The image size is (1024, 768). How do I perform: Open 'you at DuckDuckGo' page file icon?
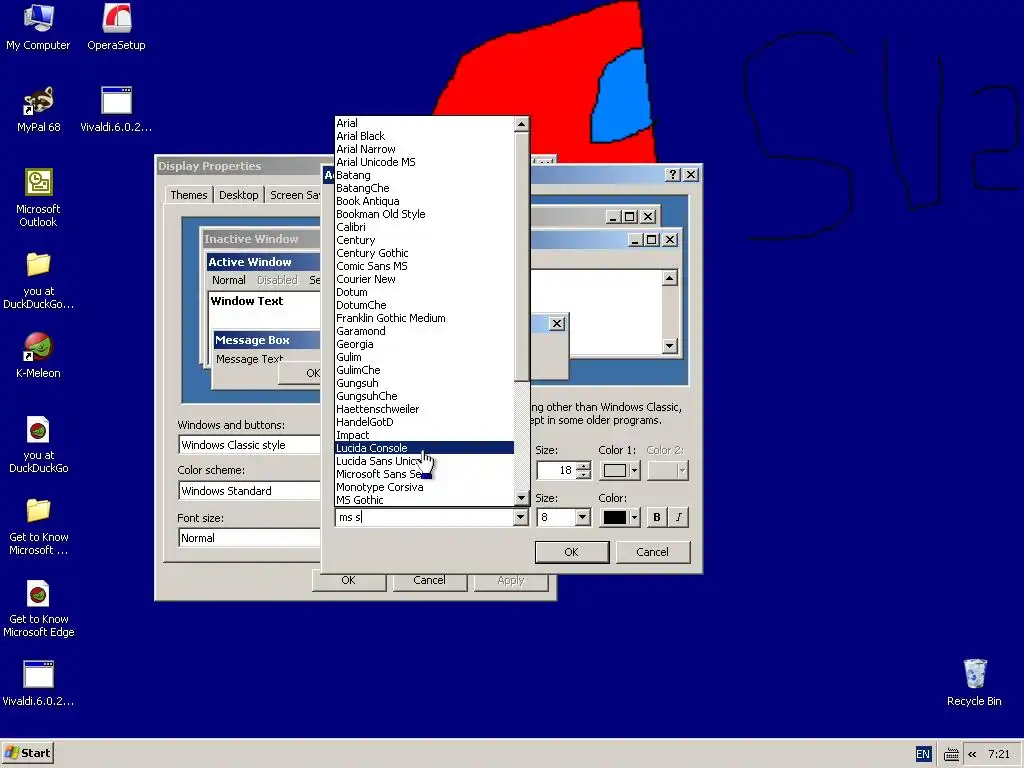(x=38, y=444)
